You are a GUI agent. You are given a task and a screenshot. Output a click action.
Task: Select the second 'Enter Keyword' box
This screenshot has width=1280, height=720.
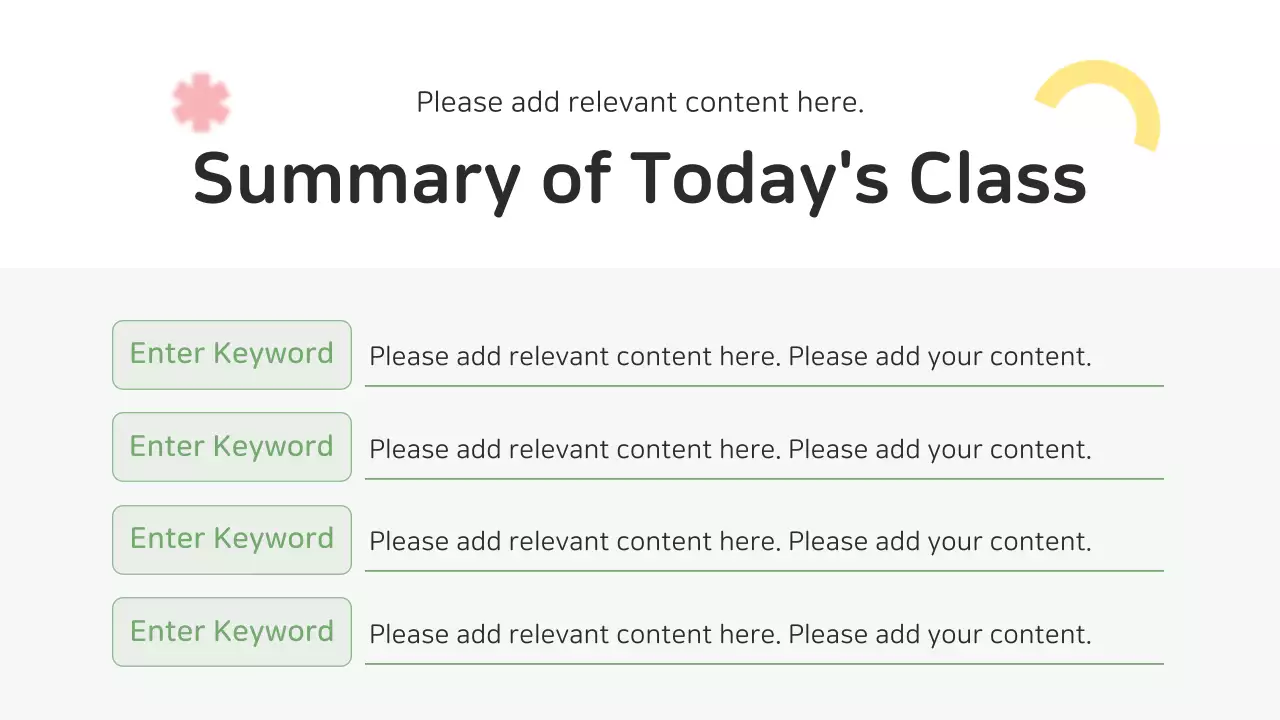click(x=232, y=447)
